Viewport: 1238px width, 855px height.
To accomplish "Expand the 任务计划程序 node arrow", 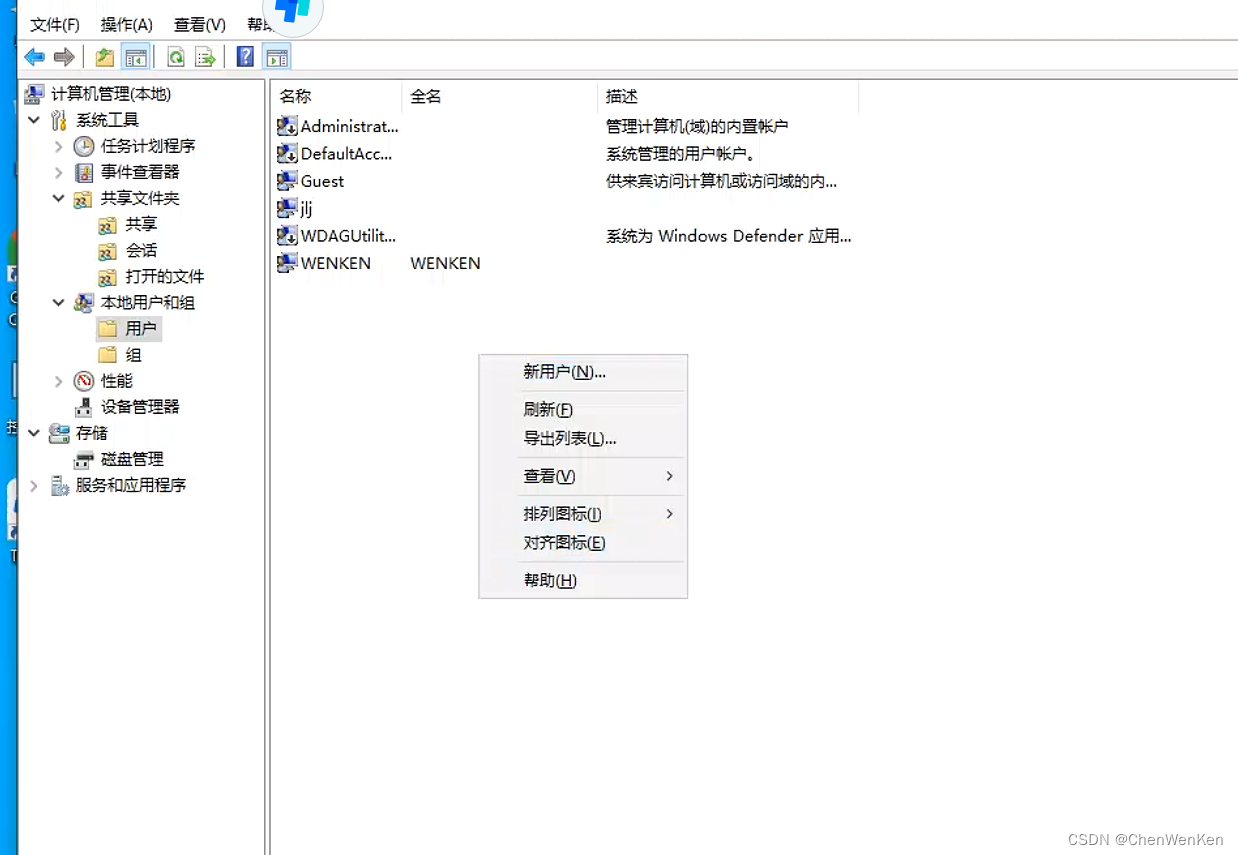I will pyautogui.click(x=59, y=146).
